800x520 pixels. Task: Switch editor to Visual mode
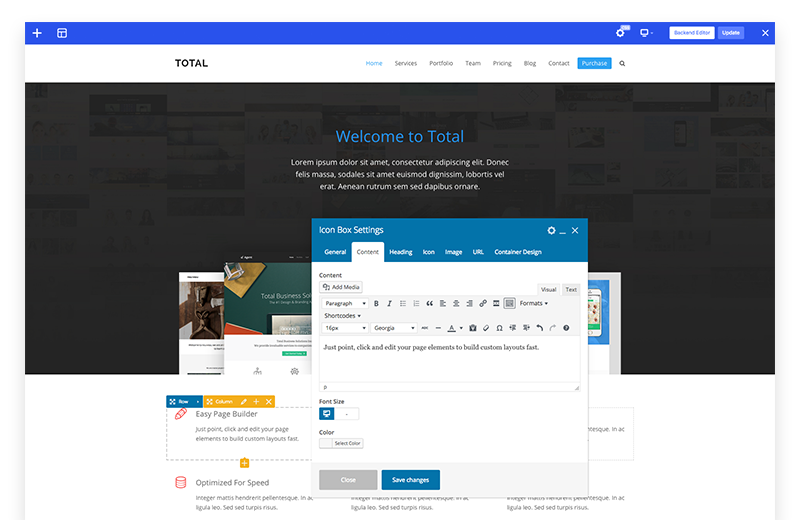click(548, 289)
